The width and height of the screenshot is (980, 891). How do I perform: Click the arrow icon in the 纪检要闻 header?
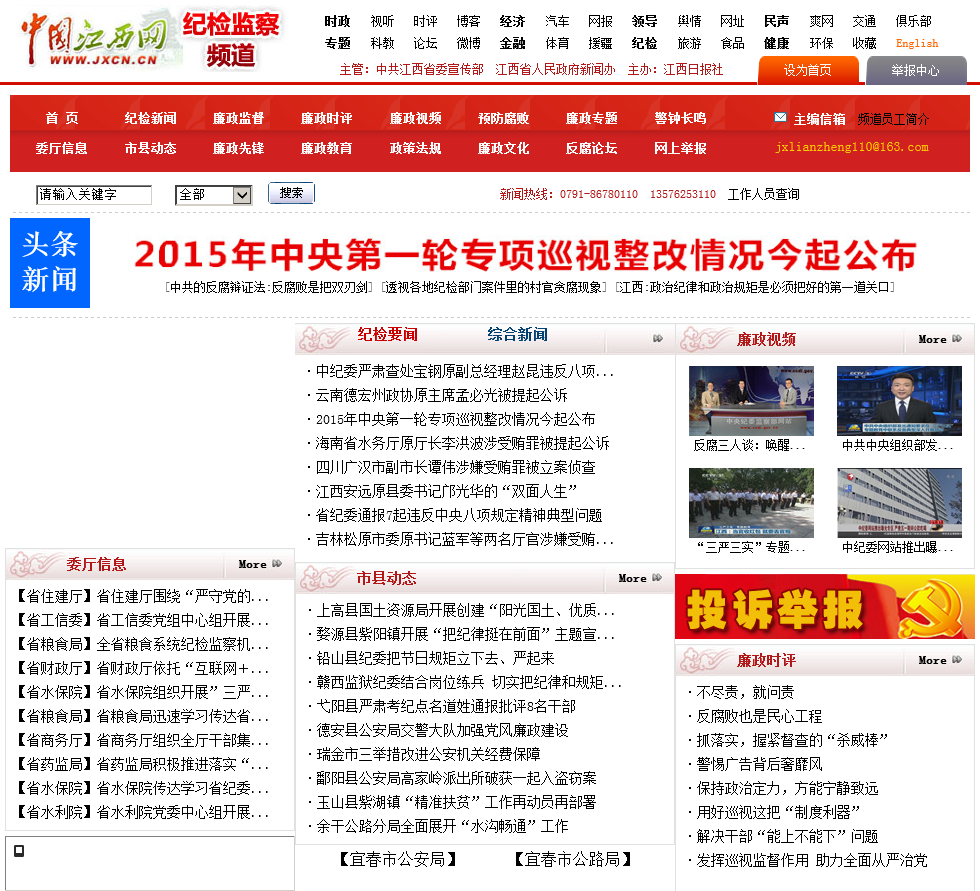(658, 338)
